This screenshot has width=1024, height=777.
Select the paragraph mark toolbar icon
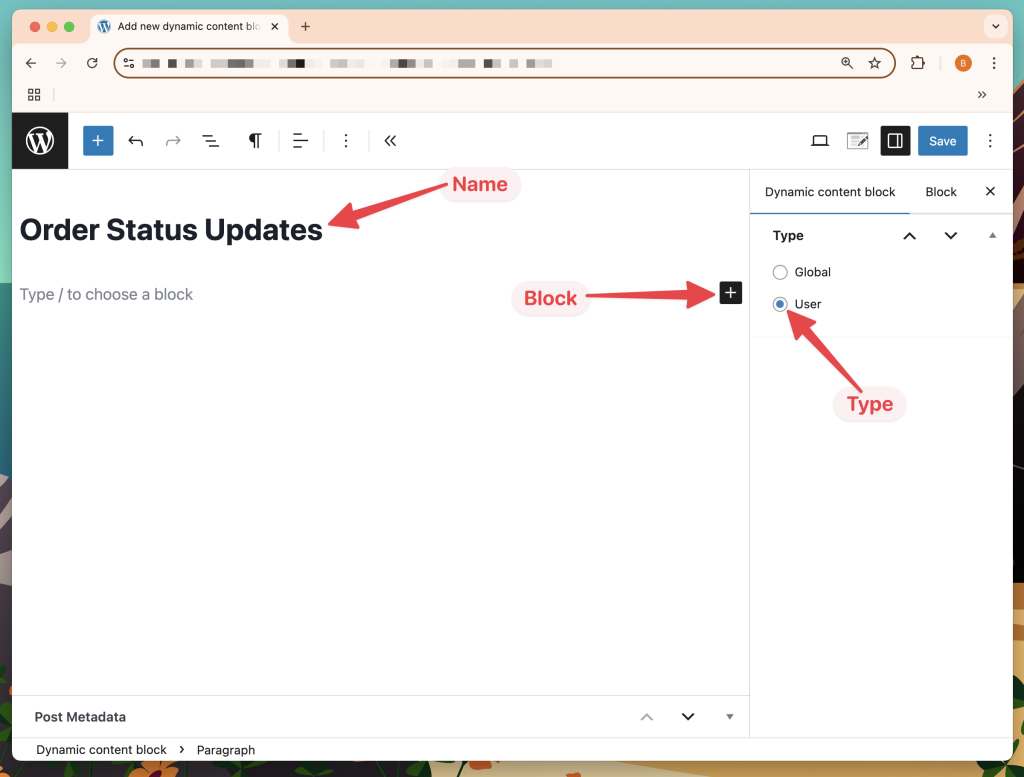click(x=255, y=140)
